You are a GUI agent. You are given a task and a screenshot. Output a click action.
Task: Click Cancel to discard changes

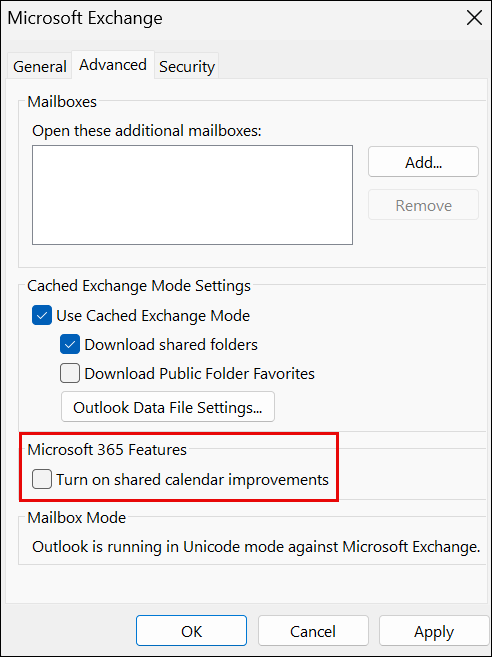(x=313, y=631)
